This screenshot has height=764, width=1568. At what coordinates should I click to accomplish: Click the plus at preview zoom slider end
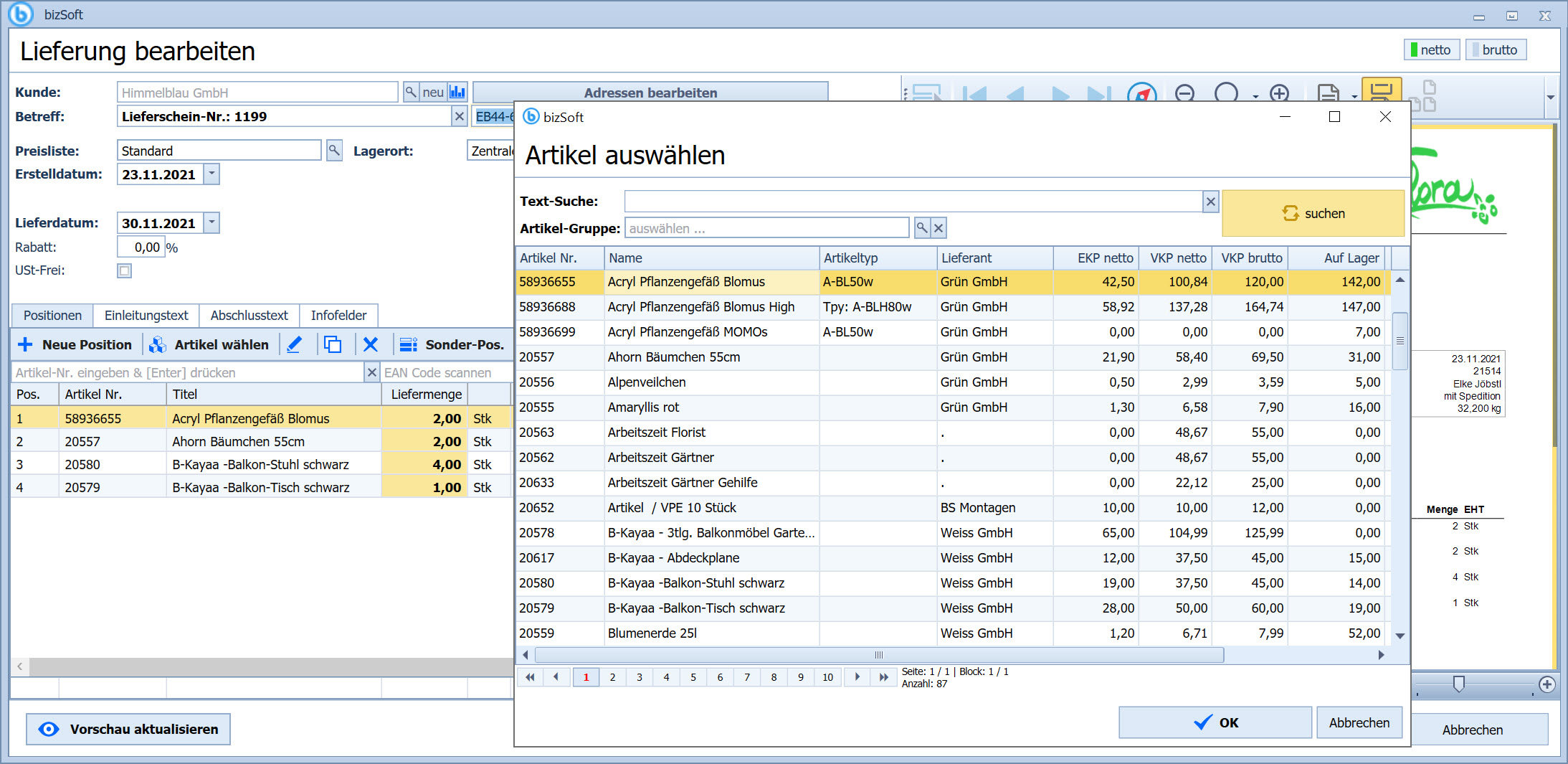1547,684
